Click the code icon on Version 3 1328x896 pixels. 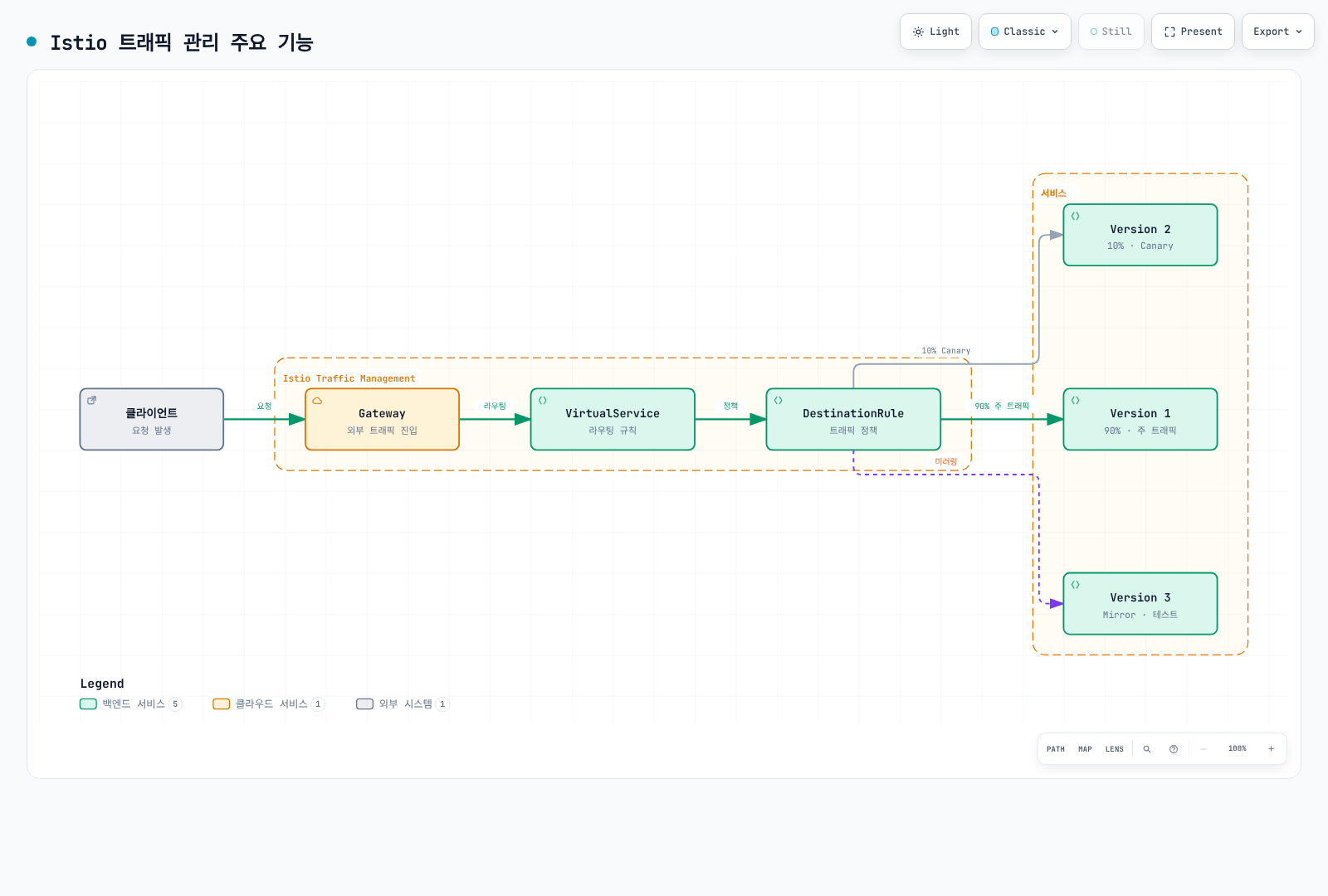tap(1076, 585)
